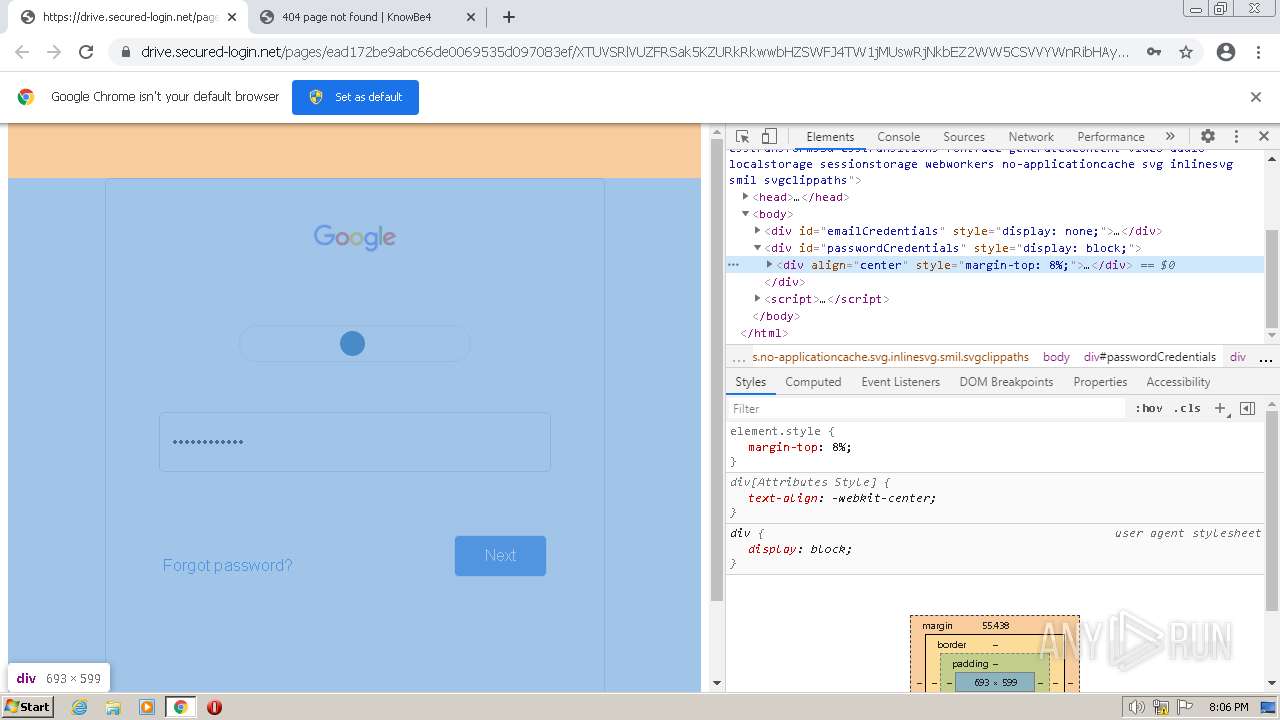
Task: Bookmark this page star icon
Action: point(1186,52)
